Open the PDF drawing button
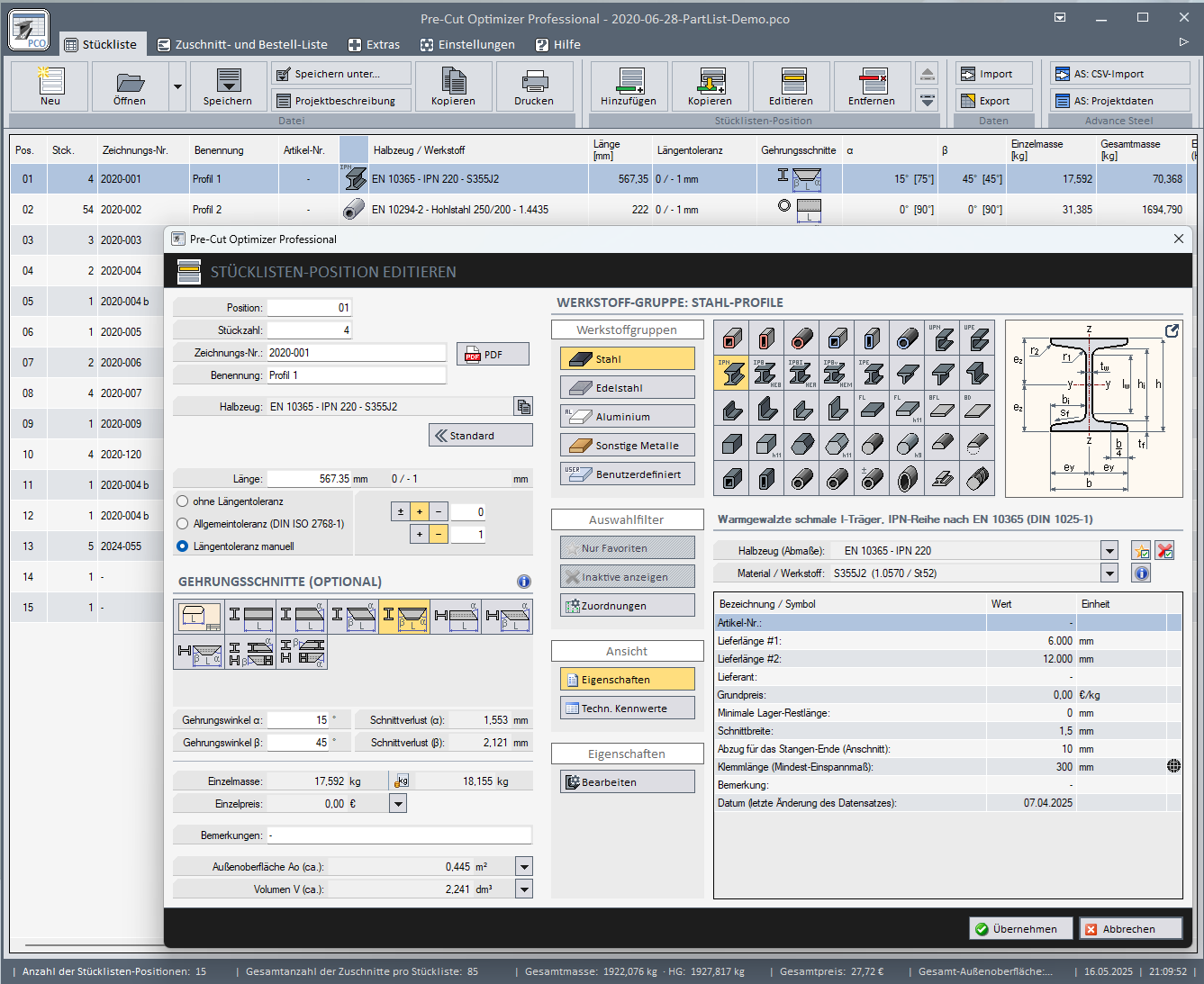The width and height of the screenshot is (1204, 984). (x=493, y=355)
